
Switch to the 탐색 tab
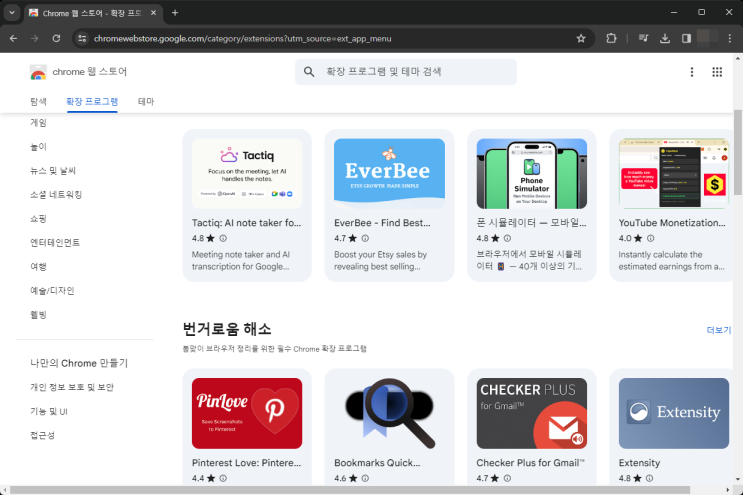(x=38, y=101)
